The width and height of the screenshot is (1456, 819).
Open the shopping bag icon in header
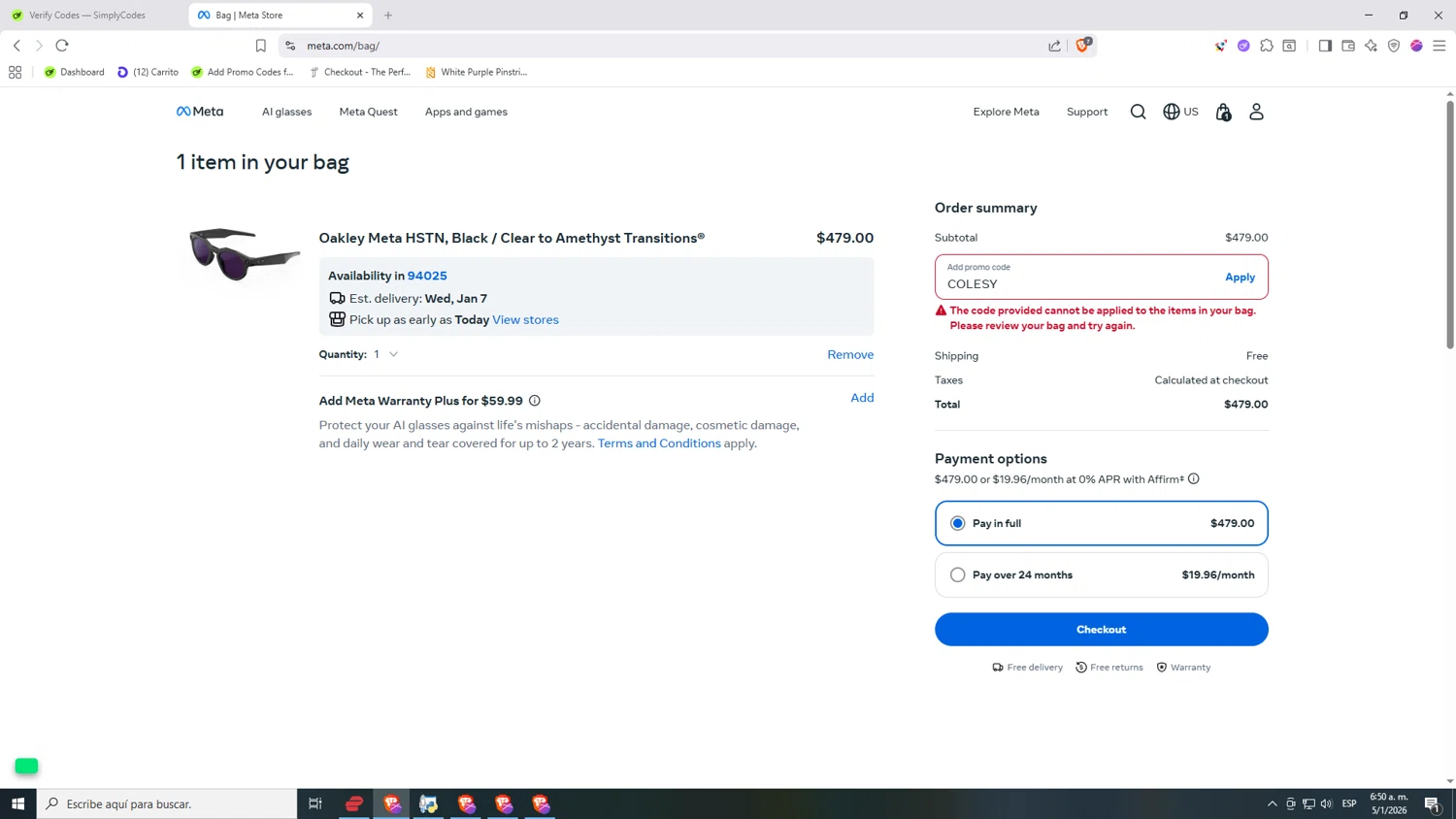click(1223, 113)
